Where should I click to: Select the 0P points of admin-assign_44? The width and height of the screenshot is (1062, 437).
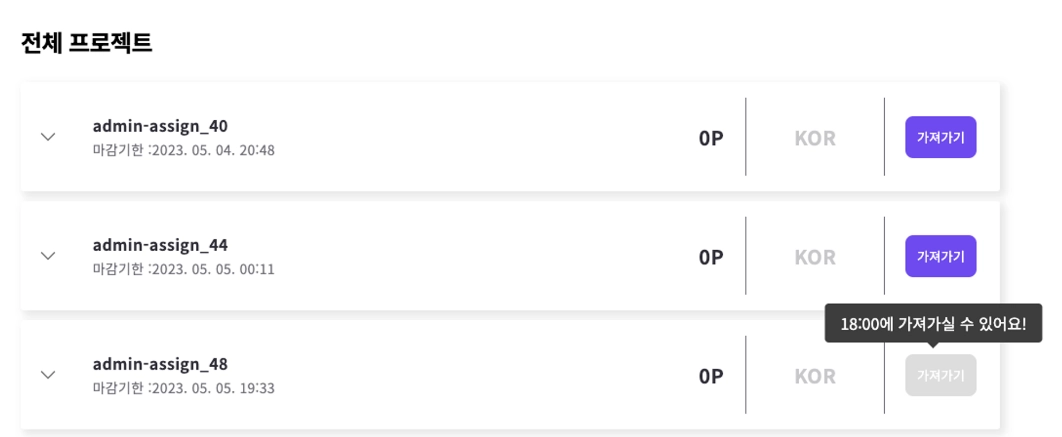(x=710, y=257)
